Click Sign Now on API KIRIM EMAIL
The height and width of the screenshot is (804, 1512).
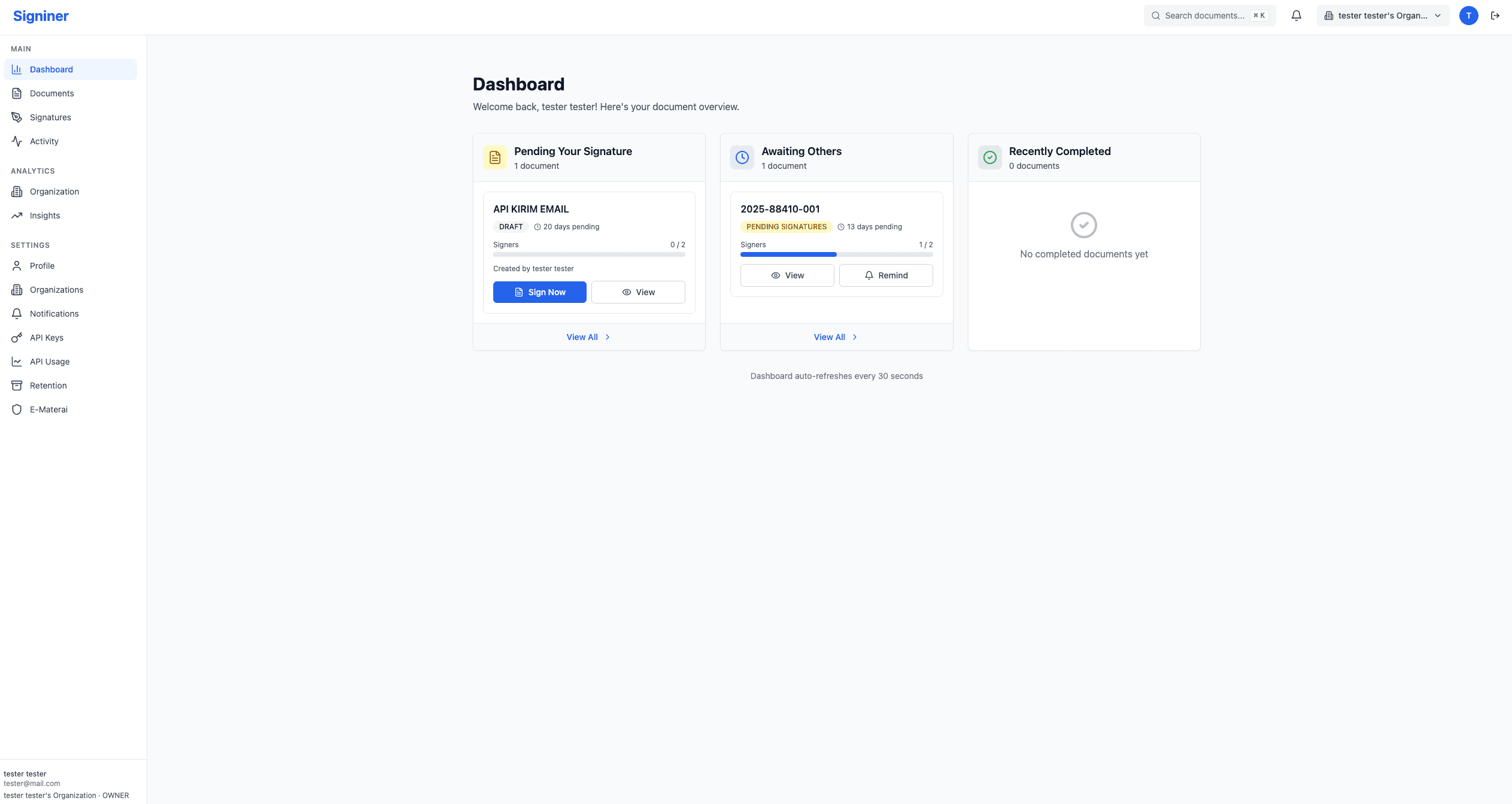click(x=539, y=292)
